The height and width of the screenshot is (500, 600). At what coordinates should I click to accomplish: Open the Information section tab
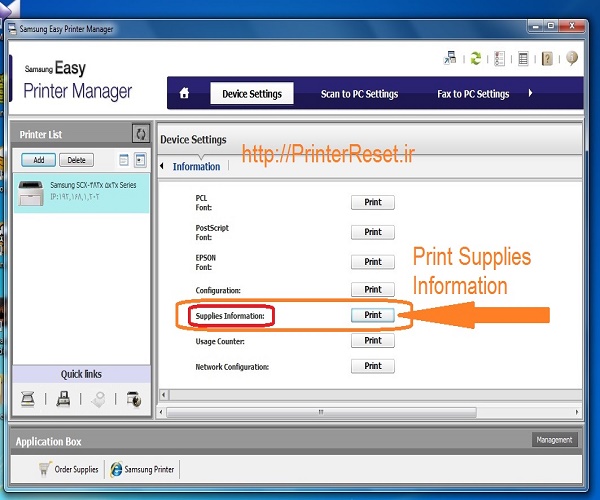(x=196, y=166)
